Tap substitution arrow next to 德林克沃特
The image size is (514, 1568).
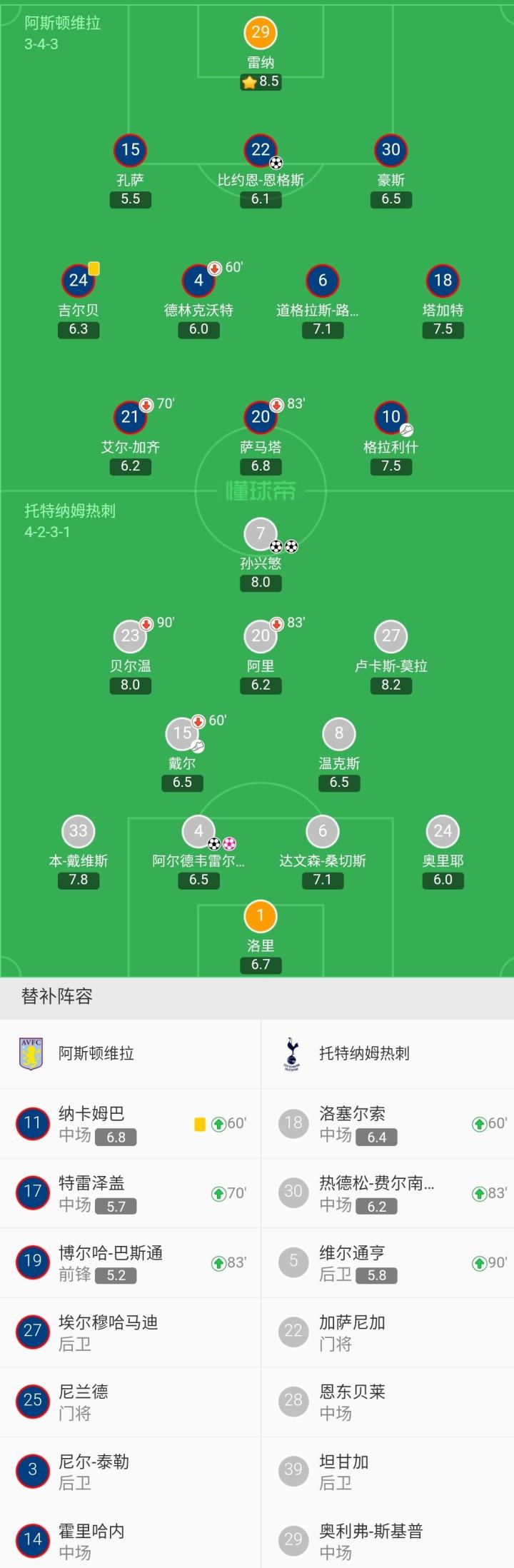tap(214, 268)
